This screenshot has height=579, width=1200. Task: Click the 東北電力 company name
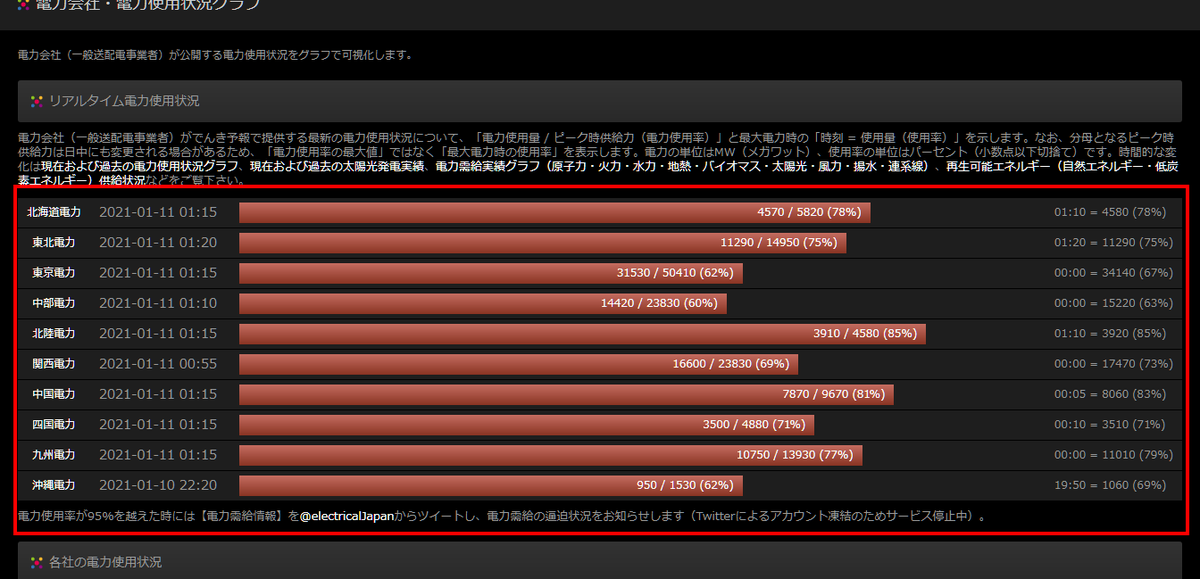coord(54,242)
